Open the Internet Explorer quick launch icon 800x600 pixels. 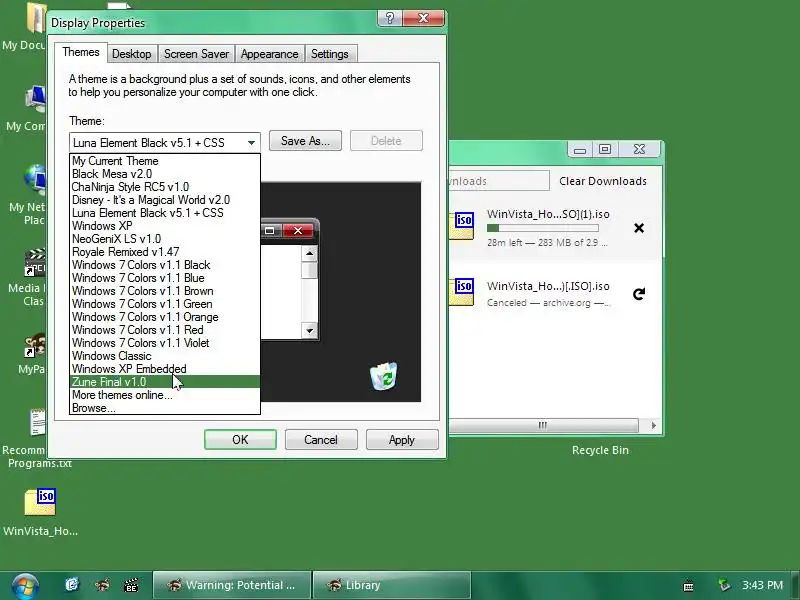(x=72, y=585)
